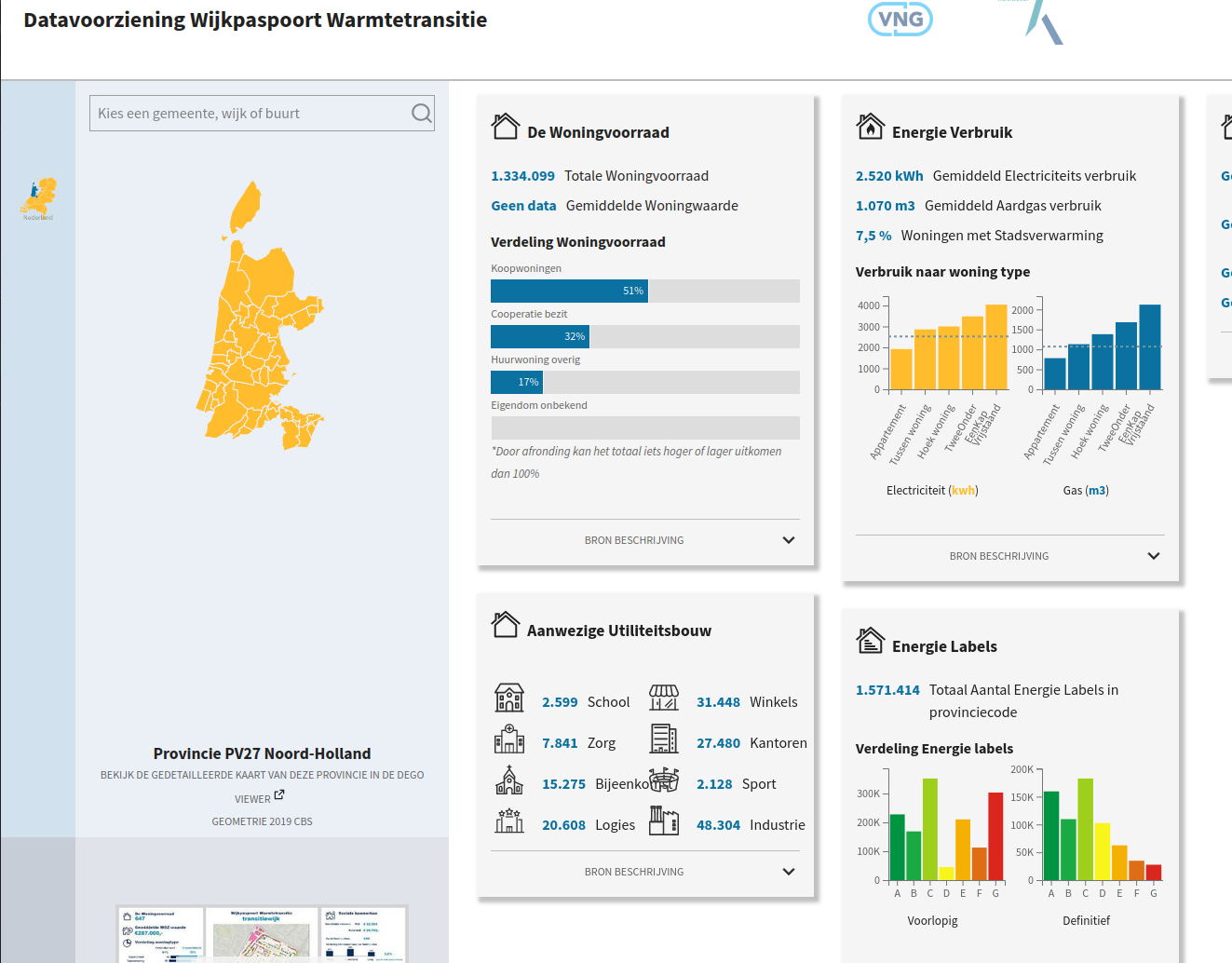Screen dimensions: 1232x963
Task: Click the Zorg hospital icon
Action: pos(508,739)
